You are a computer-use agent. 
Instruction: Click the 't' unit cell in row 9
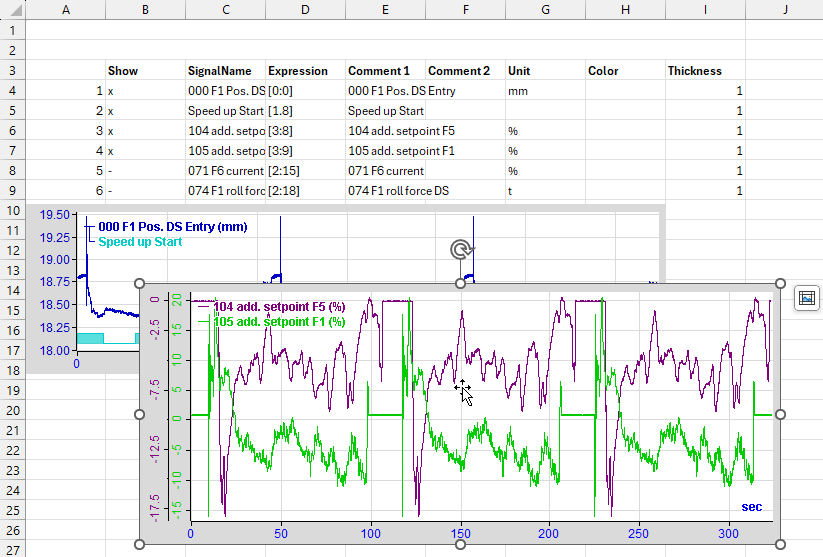pos(545,191)
